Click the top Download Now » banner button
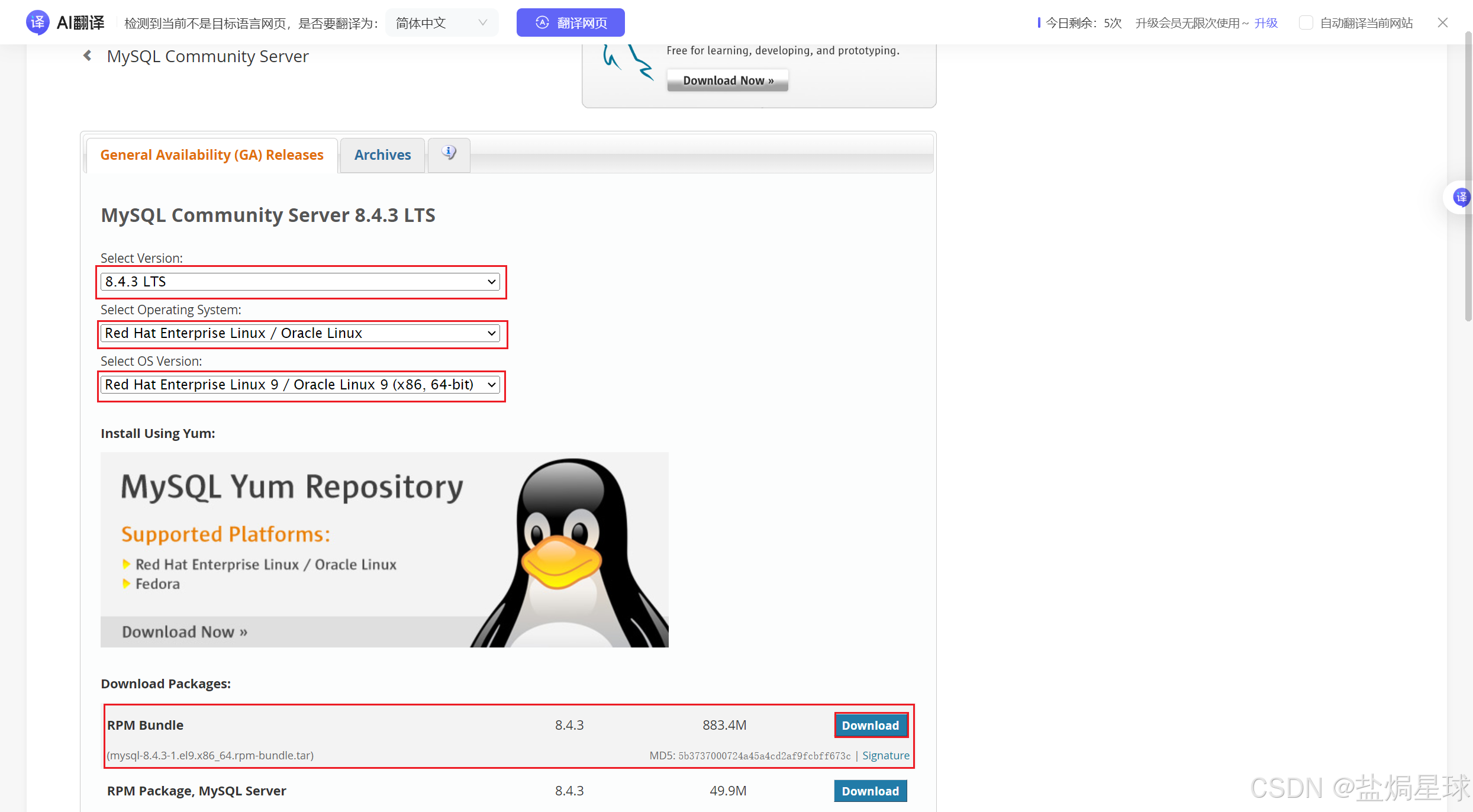This screenshot has height=812, width=1473. [x=728, y=80]
